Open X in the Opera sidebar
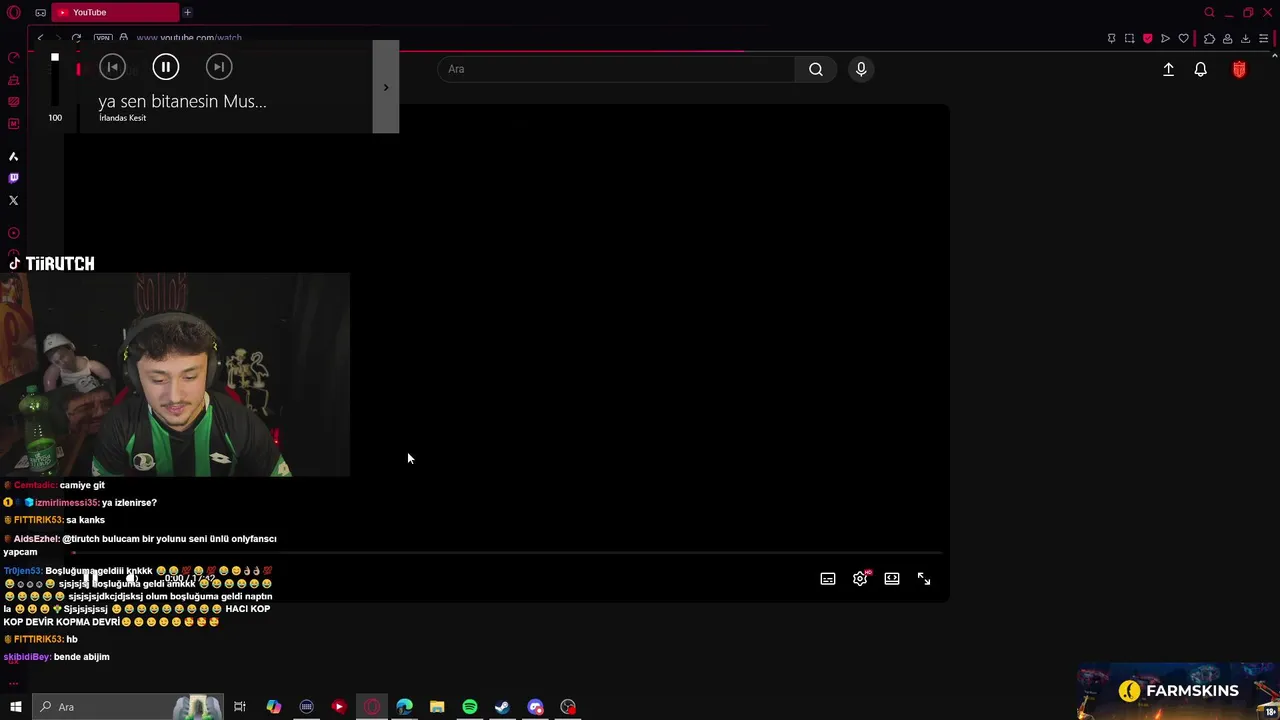The width and height of the screenshot is (1280, 720). click(13, 200)
